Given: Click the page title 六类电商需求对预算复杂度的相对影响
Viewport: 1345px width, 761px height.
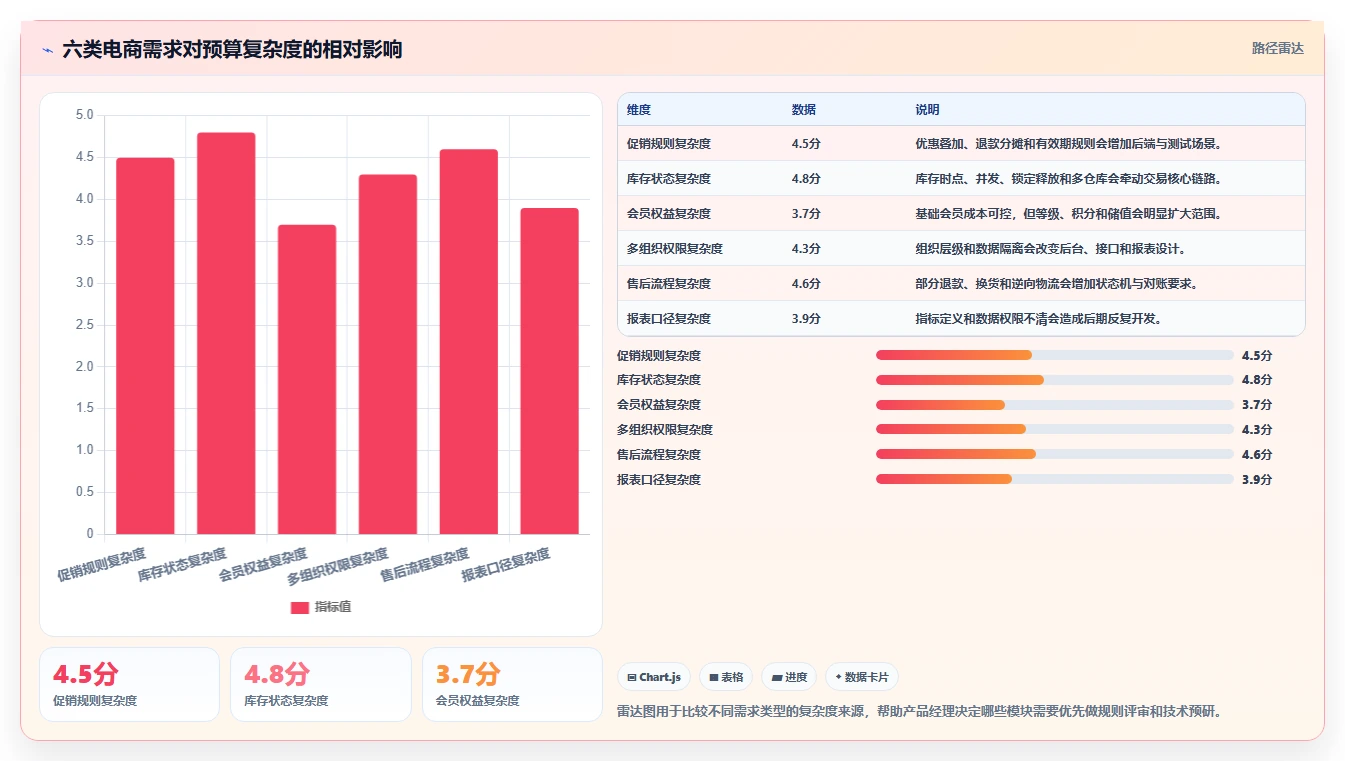Looking at the screenshot, I should (232, 49).
